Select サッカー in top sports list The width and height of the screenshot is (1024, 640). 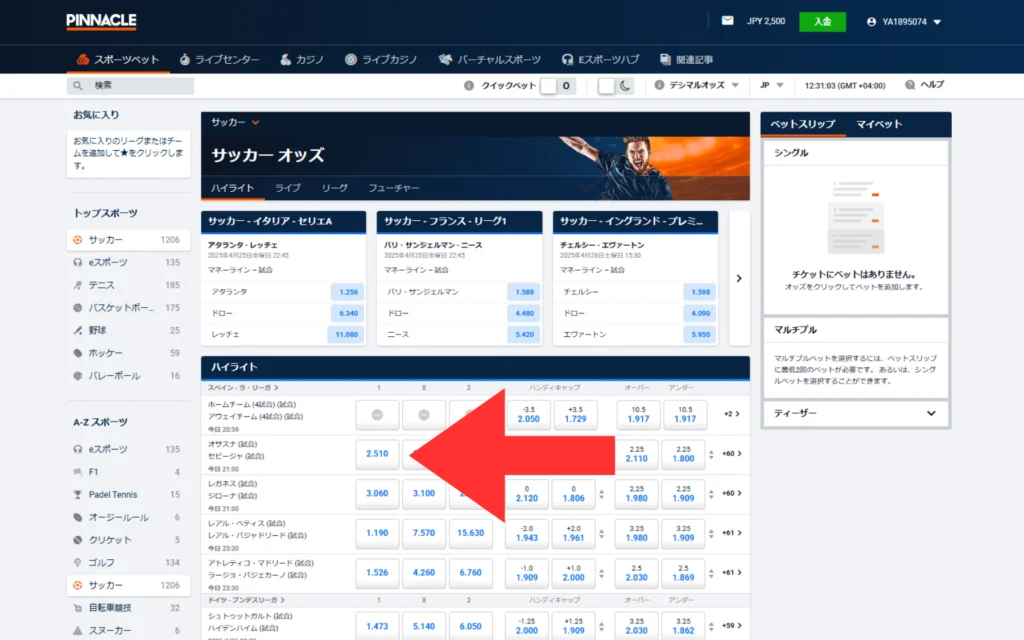click(128, 240)
